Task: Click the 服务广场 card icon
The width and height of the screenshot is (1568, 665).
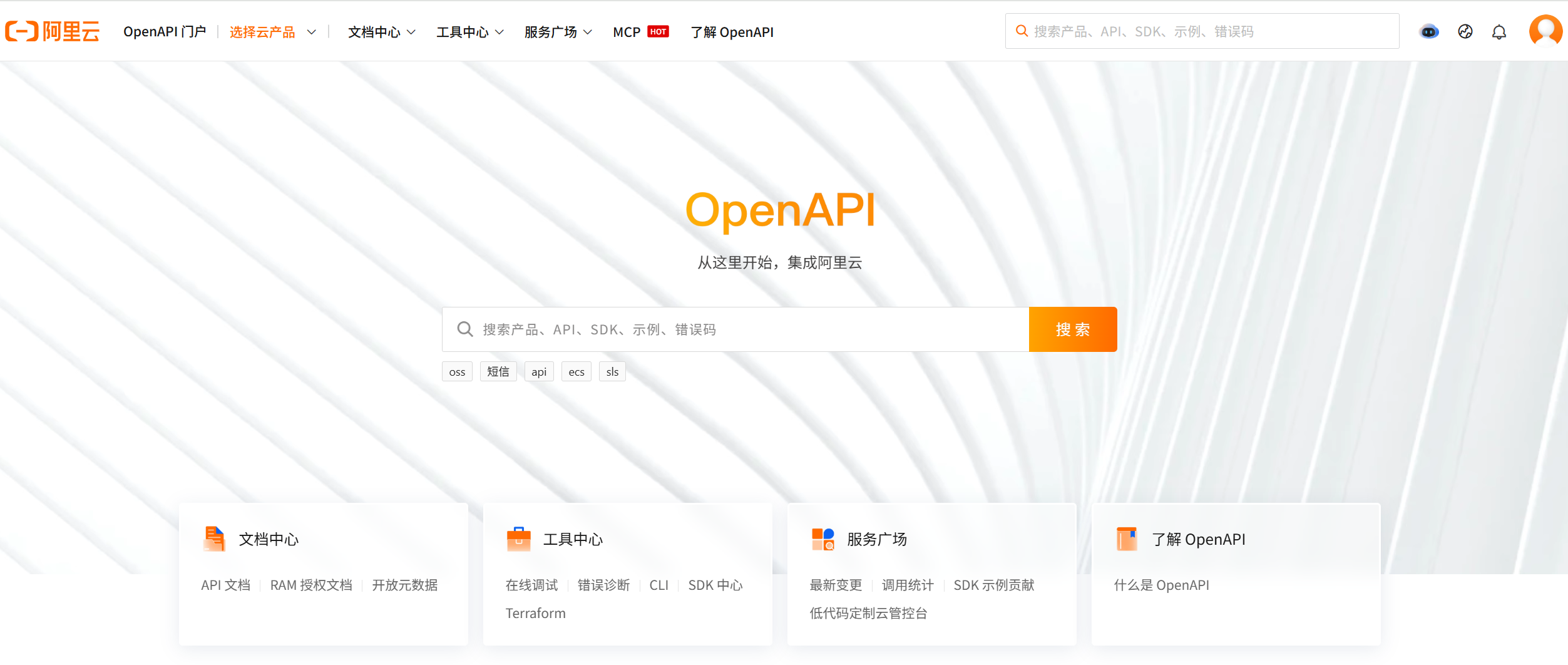Action: point(823,539)
